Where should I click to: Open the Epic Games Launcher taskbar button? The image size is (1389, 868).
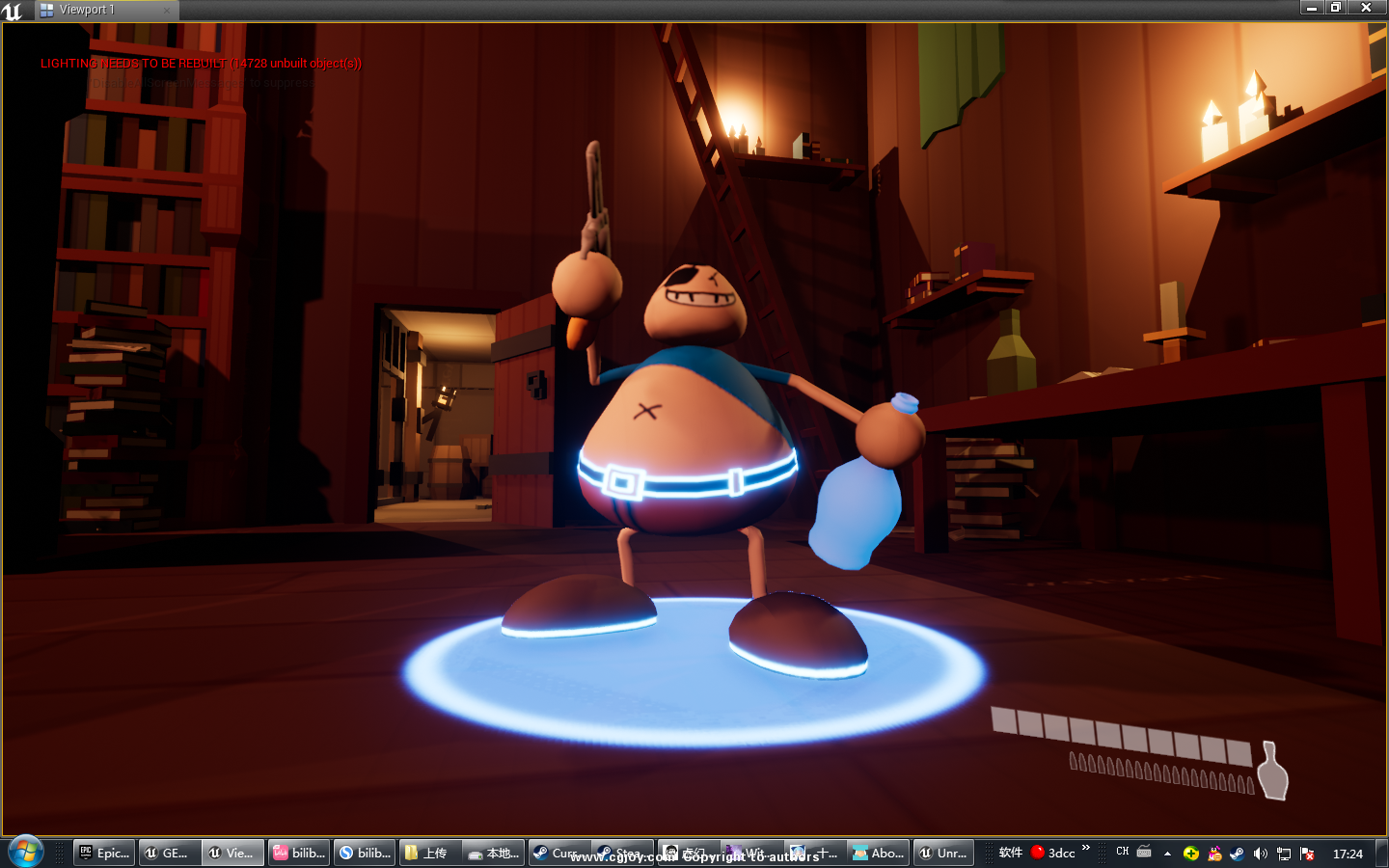(104, 853)
